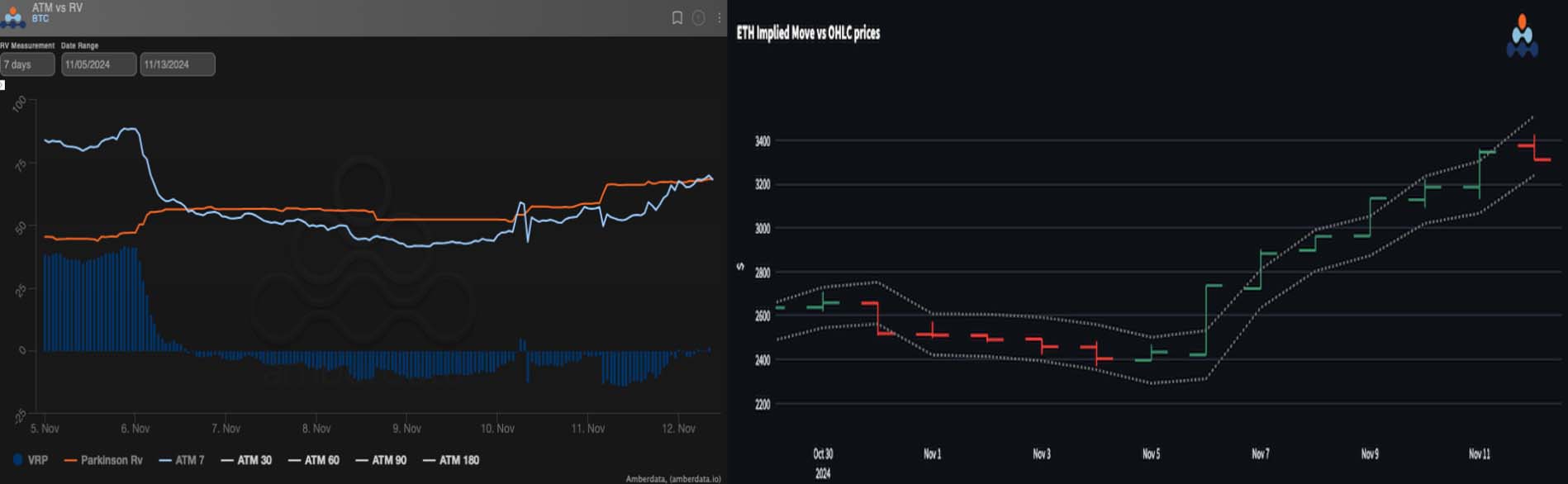This screenshot has width=1568, height=484.
Task: Toggle the VRP series in legend
Action: click(x=31, y=460)
